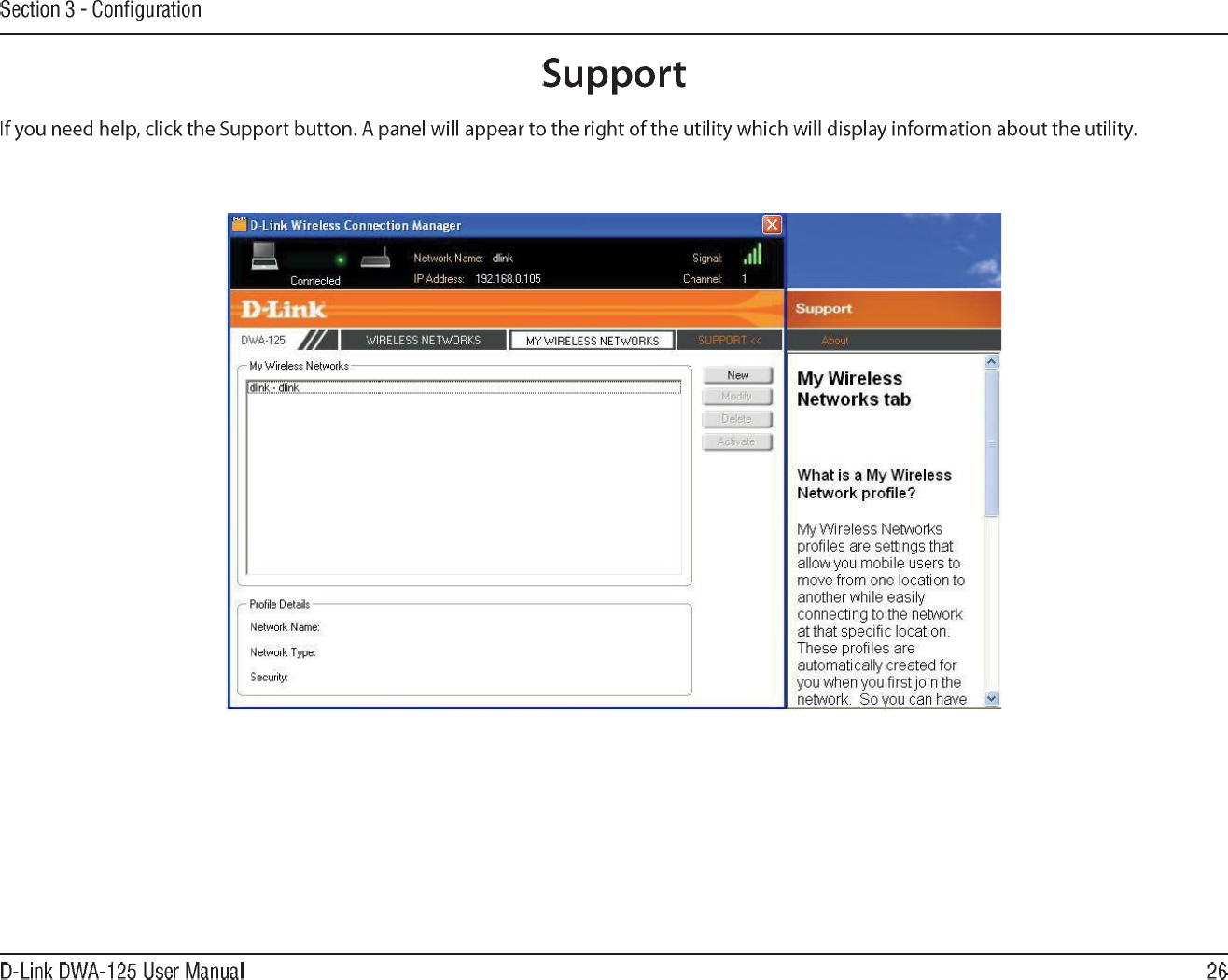Click the Channel value 1

pyautogui.click(x=744, y=279)
